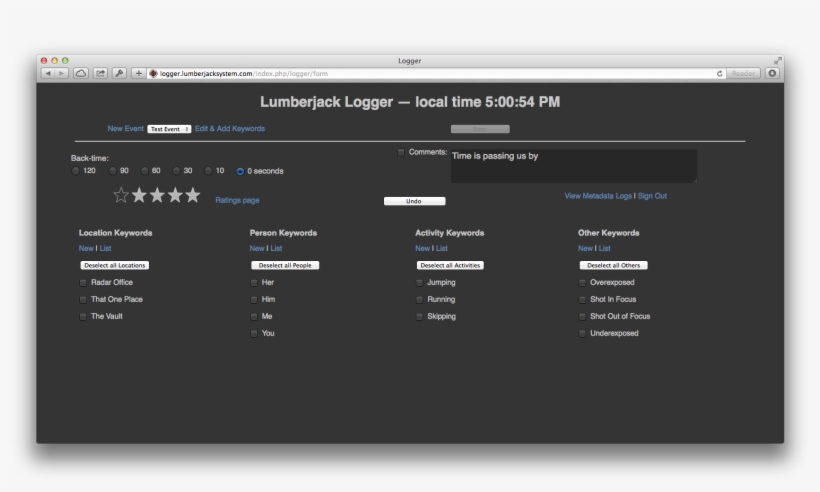
Task: Click the comments box resize handle corner
Action: tap(694, 180)
